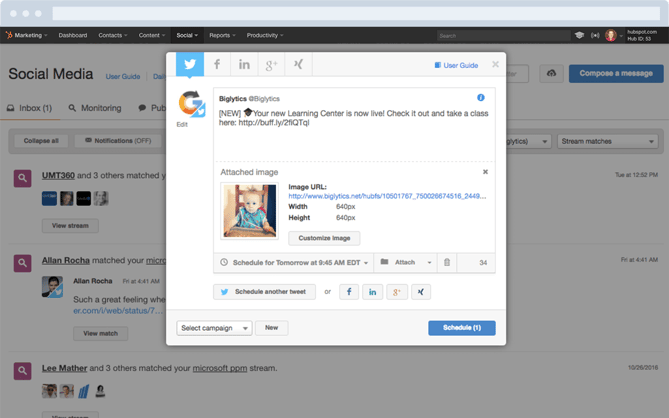
Task: Click Edit under the account avatar
Action: click(x=182, y=125)
